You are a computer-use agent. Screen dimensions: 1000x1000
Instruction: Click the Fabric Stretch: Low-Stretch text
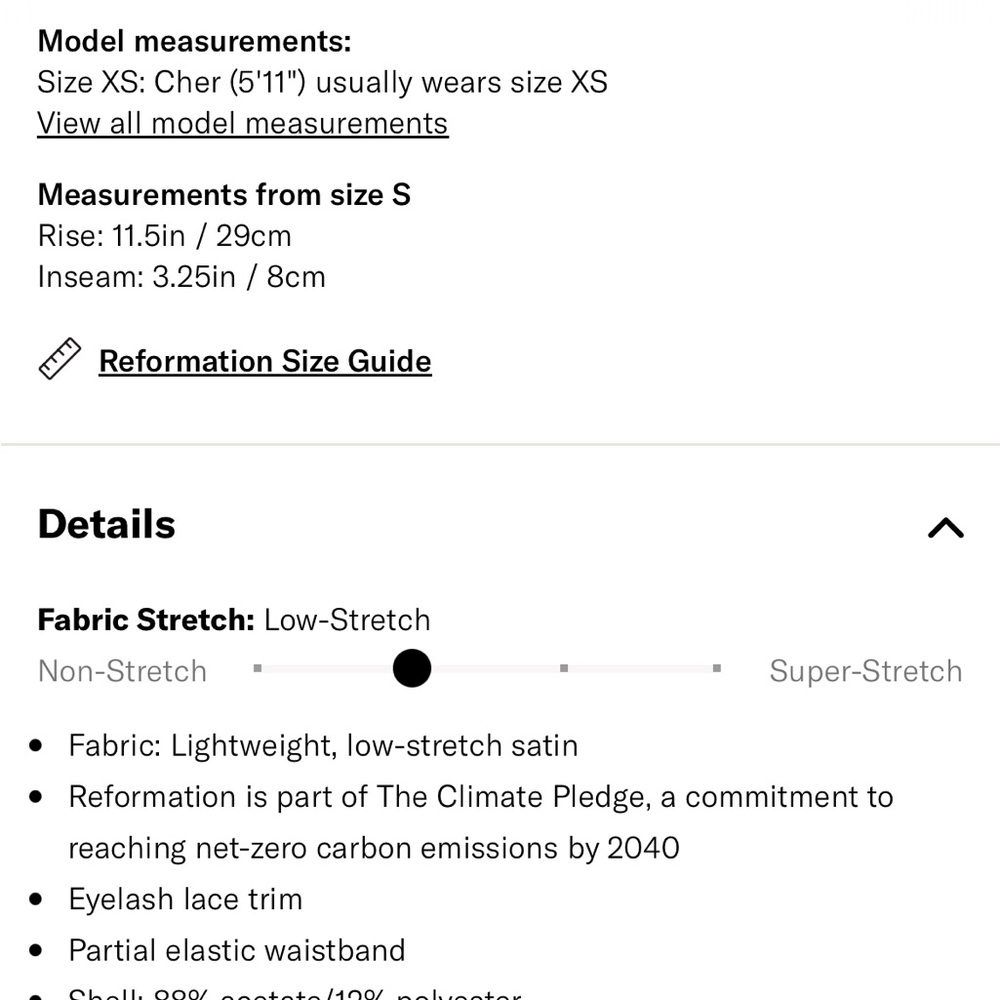[234, 620]
